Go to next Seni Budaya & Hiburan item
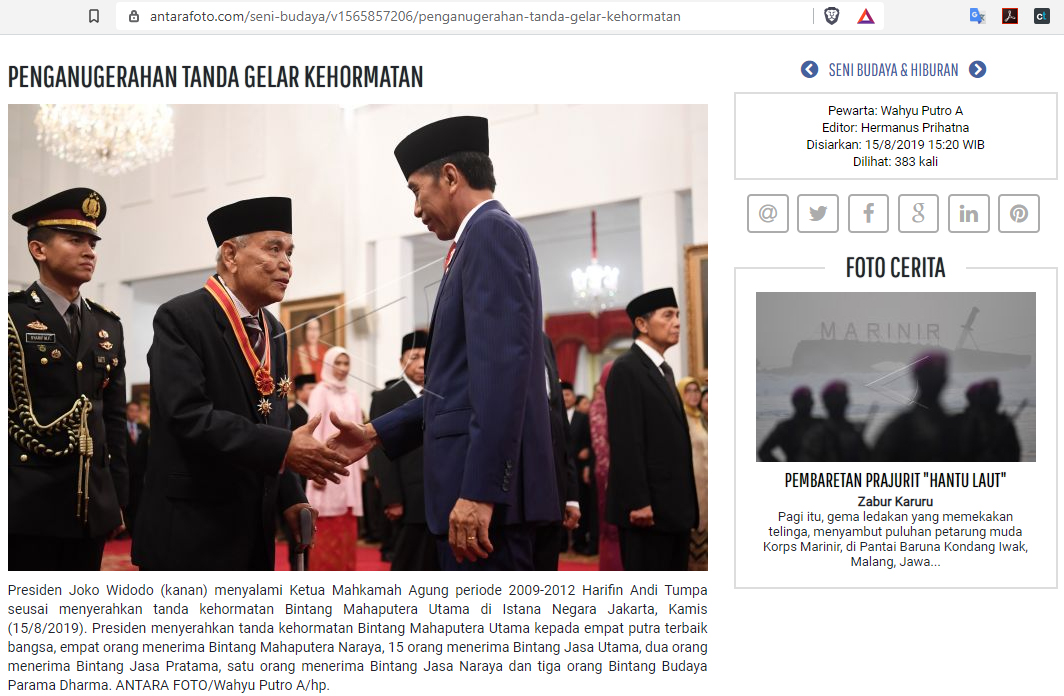 978,70
